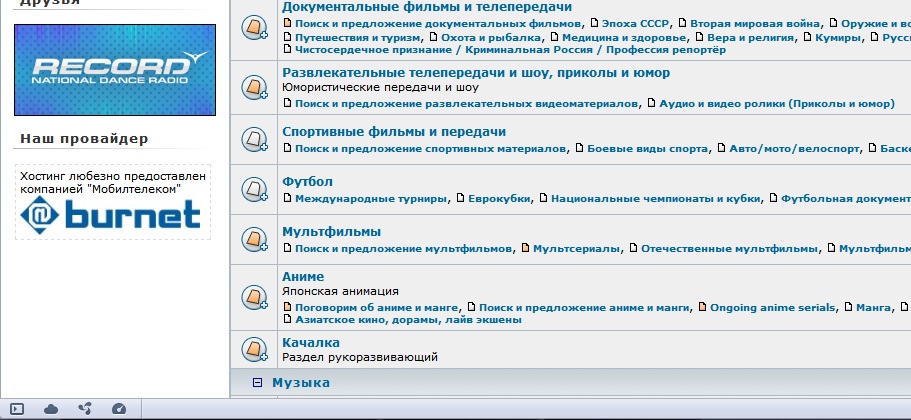The height and width of the screenshot is (420, 911).
Task: Click the page icon before Эпоха СССР
Action: (594, 23)
